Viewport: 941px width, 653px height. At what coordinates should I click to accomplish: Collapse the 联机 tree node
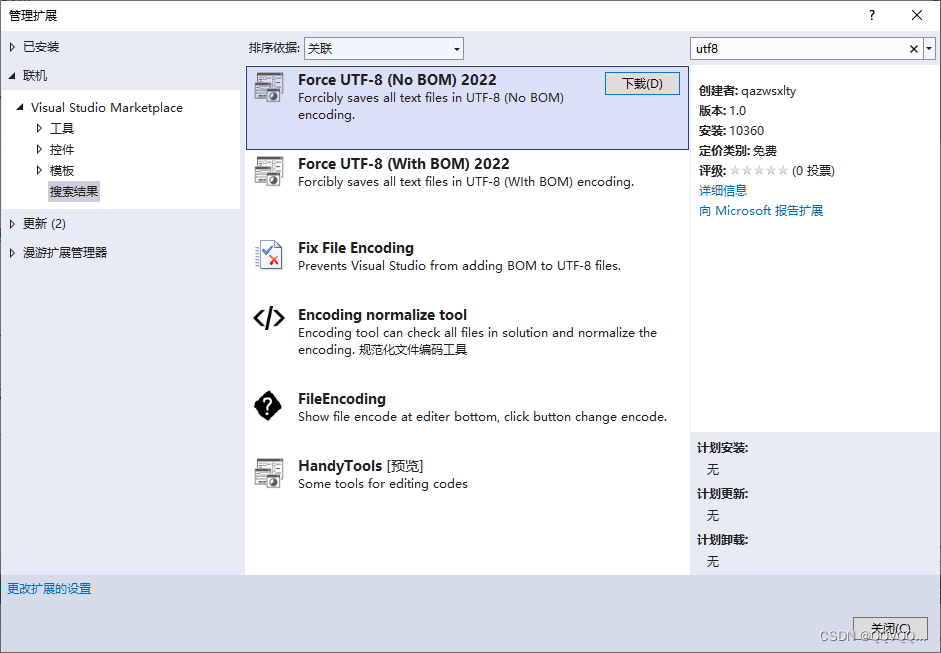(12, 76)
